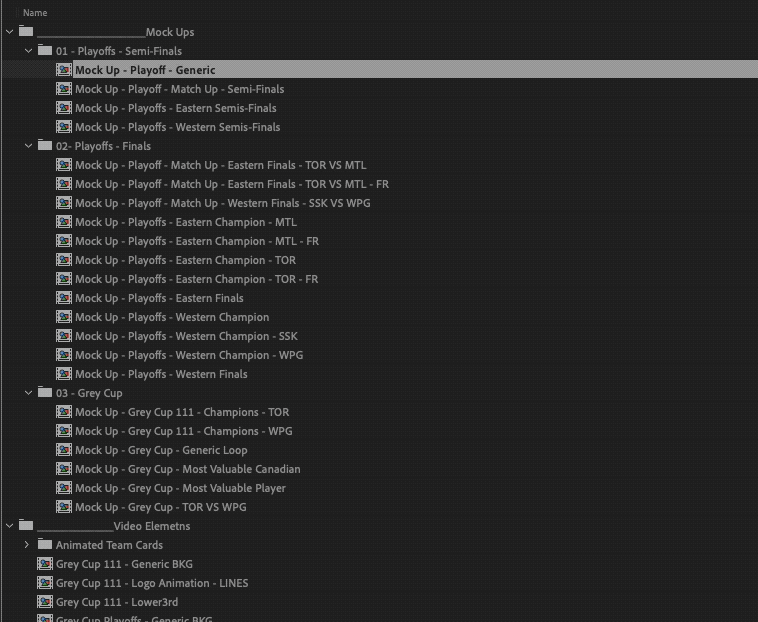Image resolution: width=758 pixels, height=622 pixels.
Task: Select 'Mock Up - Playoffs - Eastern Finals'
Action: [159, 298]
